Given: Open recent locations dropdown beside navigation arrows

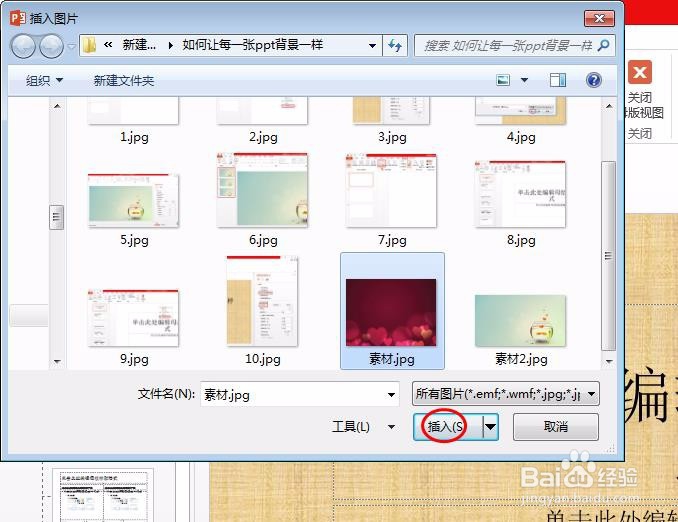Looking at the screenshot, I should (71, 46).
